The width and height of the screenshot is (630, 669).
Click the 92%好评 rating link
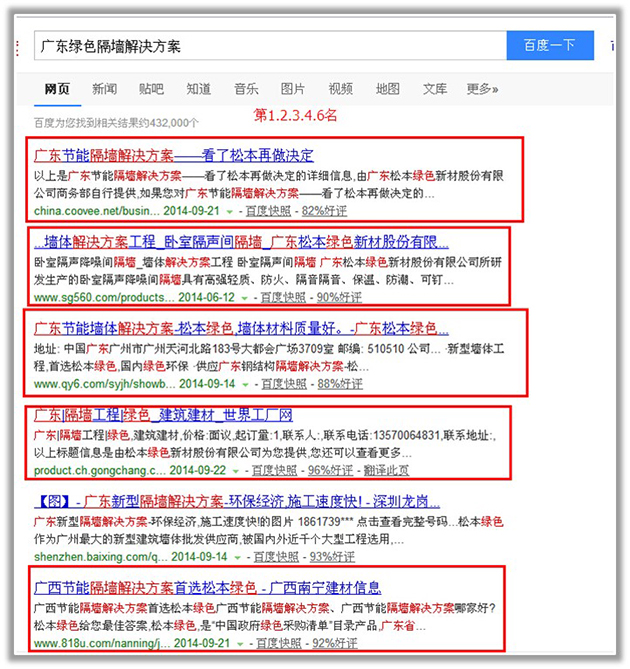click(335, 643)
